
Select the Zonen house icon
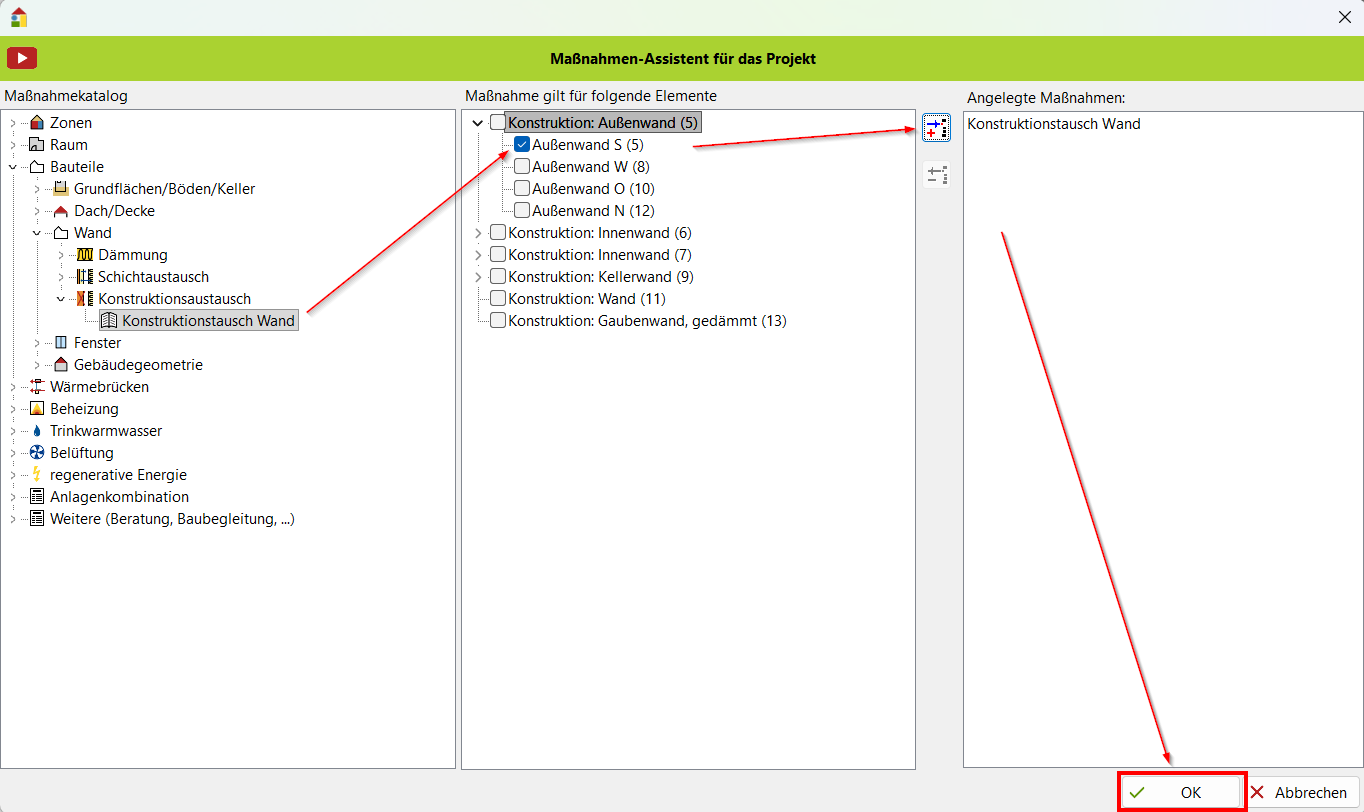click(x=37, y=123)
